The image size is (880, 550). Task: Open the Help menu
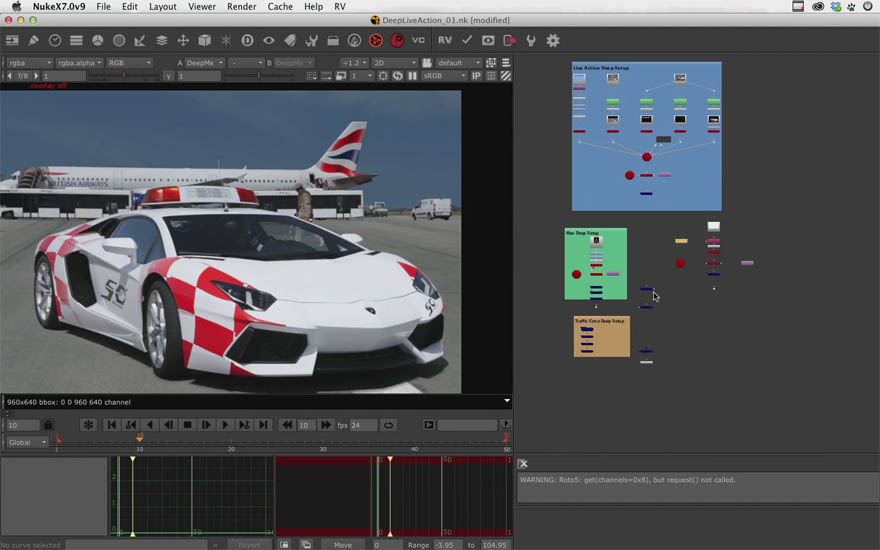tap(313, 7)
